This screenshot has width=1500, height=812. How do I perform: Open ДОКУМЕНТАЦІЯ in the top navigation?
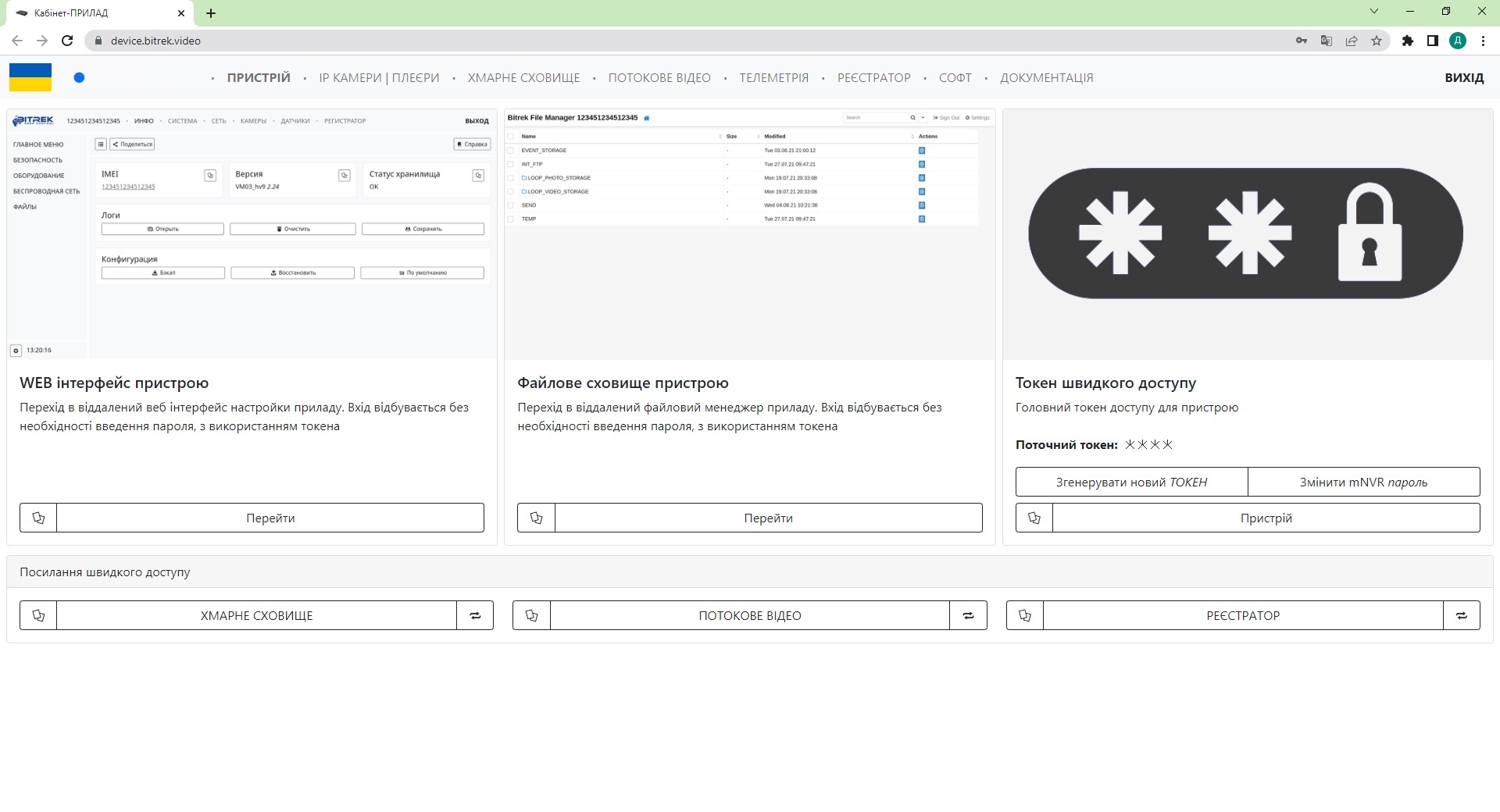[1046, 78]
